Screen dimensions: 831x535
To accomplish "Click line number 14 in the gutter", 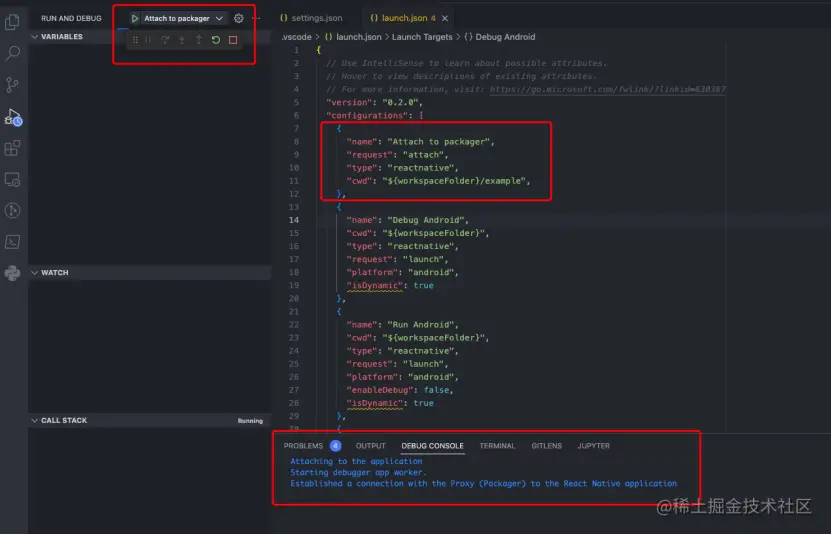I will click(294, 220).
